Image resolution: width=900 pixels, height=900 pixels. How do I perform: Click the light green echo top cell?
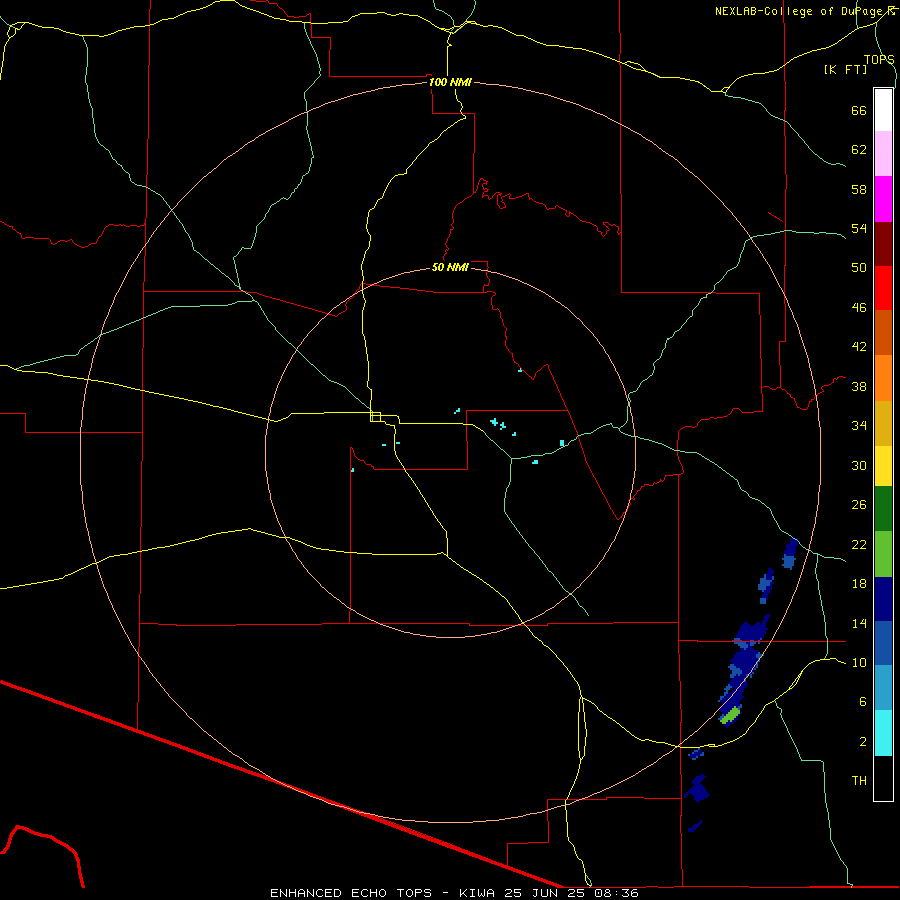point(730,715)
